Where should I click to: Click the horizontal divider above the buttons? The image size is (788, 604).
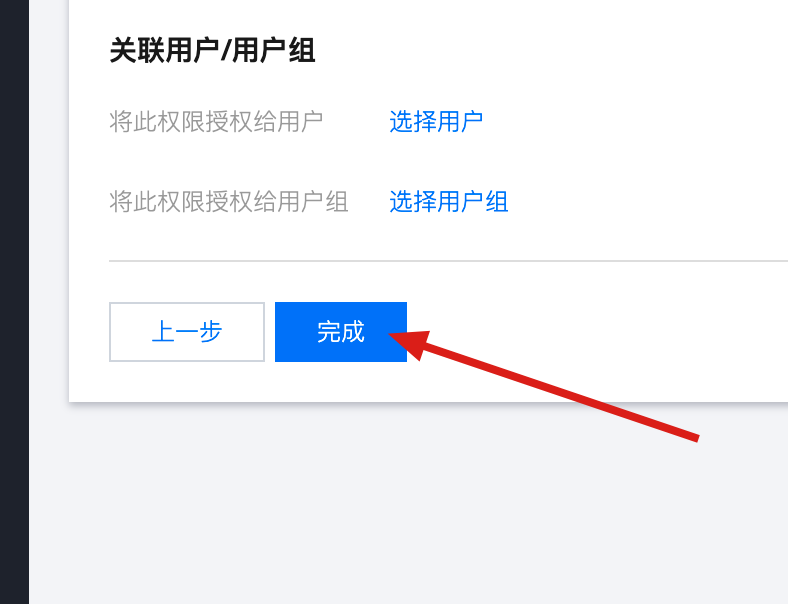pos(448,261)
